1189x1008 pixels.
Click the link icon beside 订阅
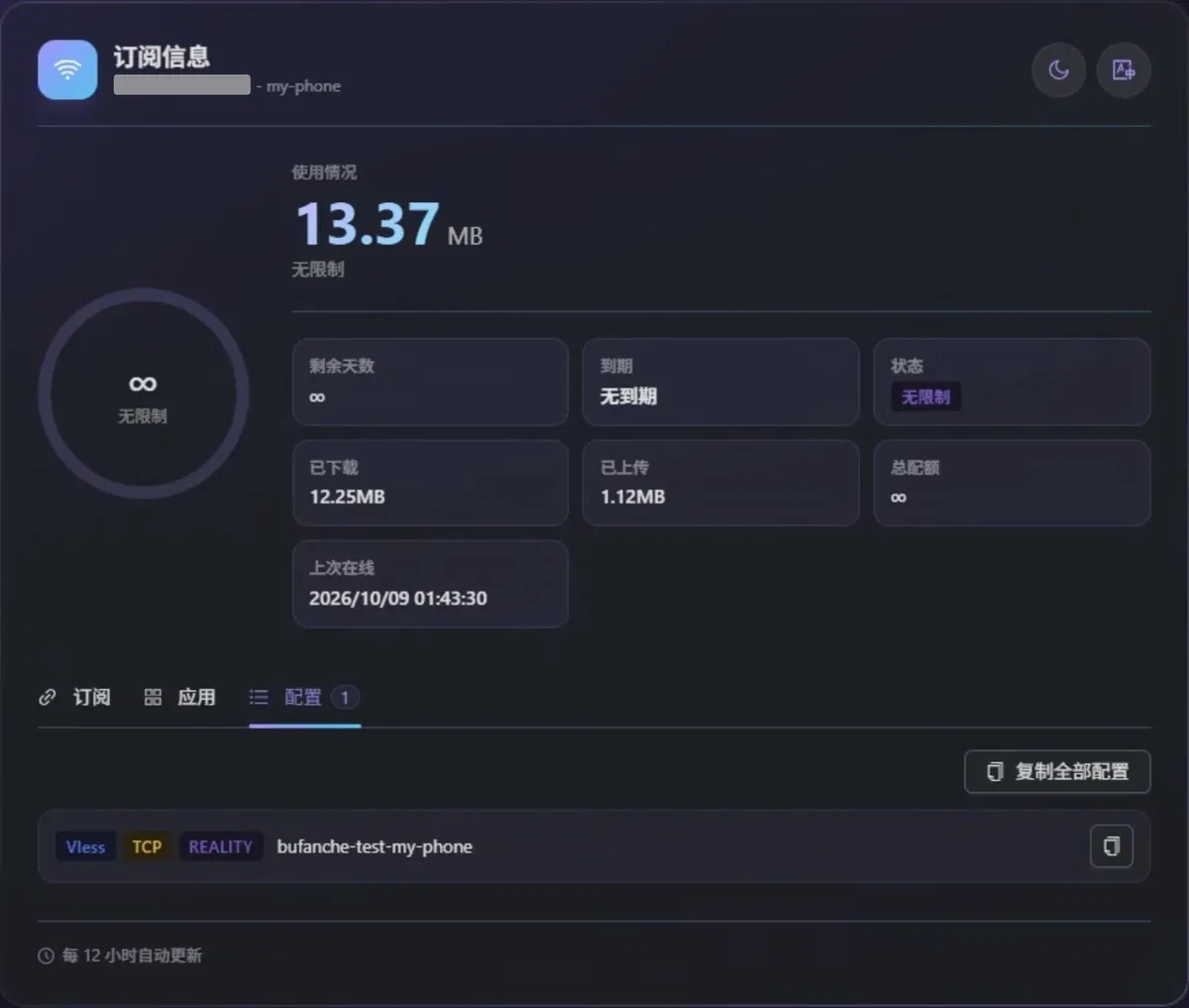click(47, 698)
